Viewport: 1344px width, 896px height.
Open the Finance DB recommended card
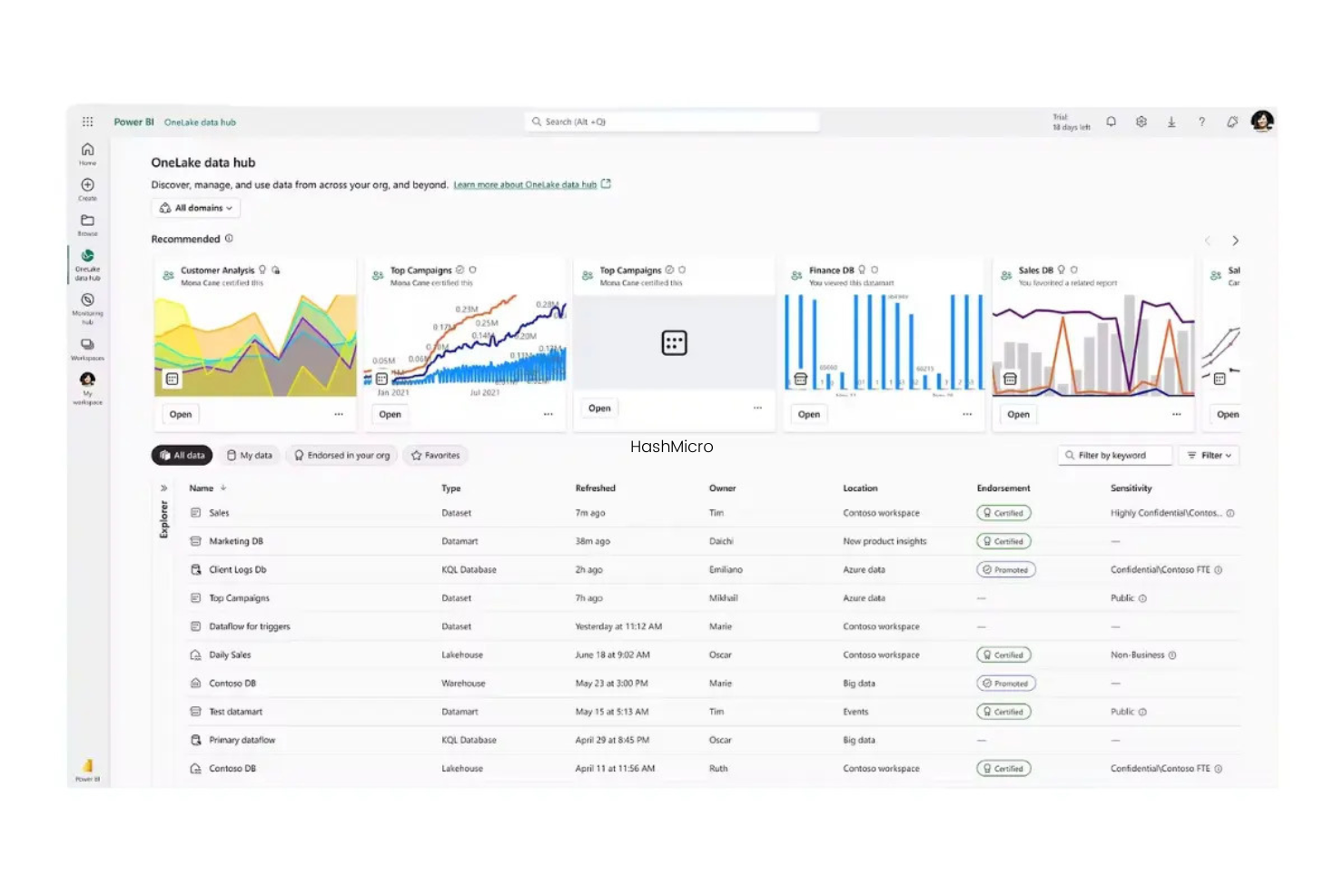point(808,414)
